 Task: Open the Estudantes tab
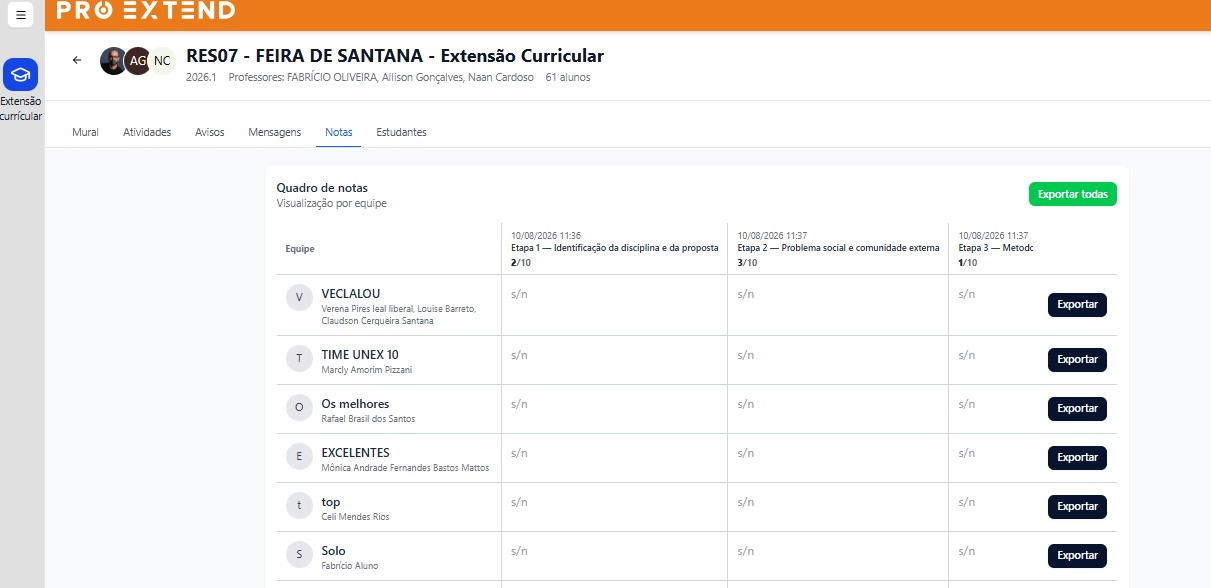[x=401, y=132]
